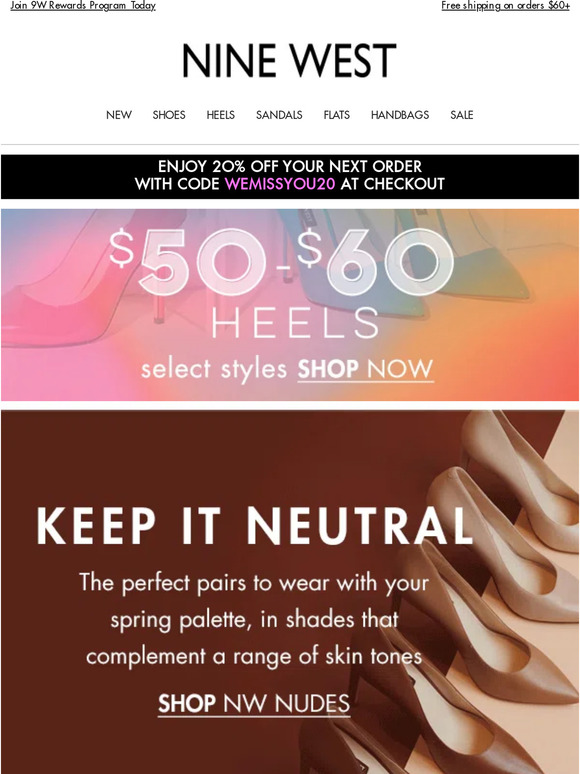Open HANDBAGS from the navigation bar
Image resolution: width=580 pixels, height=774 pixels.
click(400, 115)
